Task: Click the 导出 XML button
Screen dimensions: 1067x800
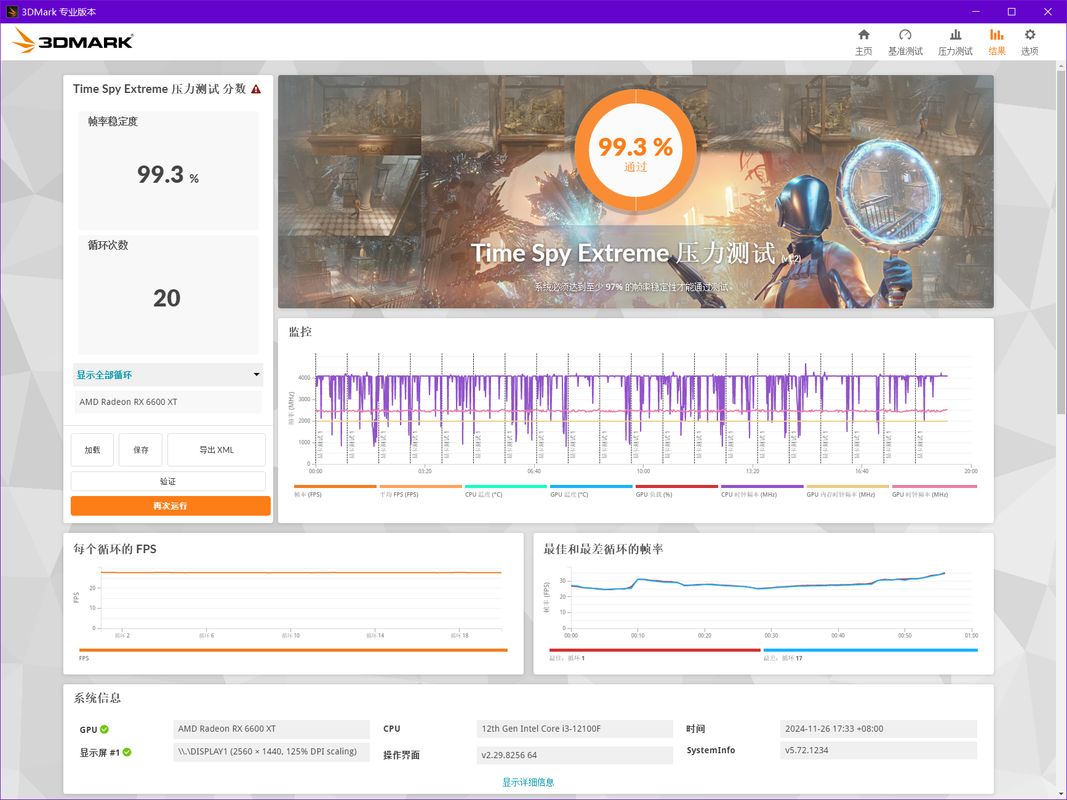Action: (x=216, y=450)
